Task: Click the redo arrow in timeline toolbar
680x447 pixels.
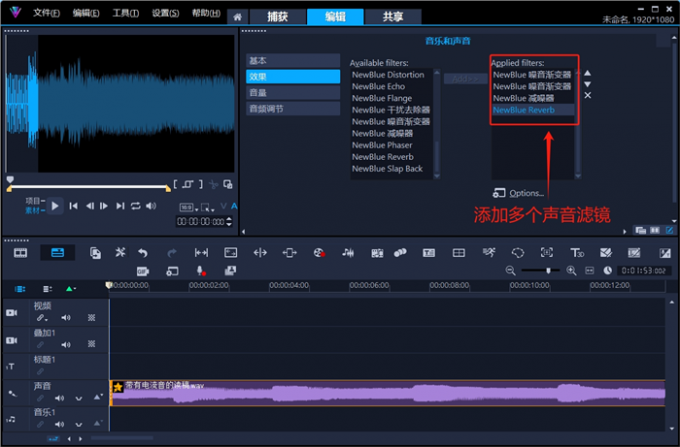Action: [172, 253]
